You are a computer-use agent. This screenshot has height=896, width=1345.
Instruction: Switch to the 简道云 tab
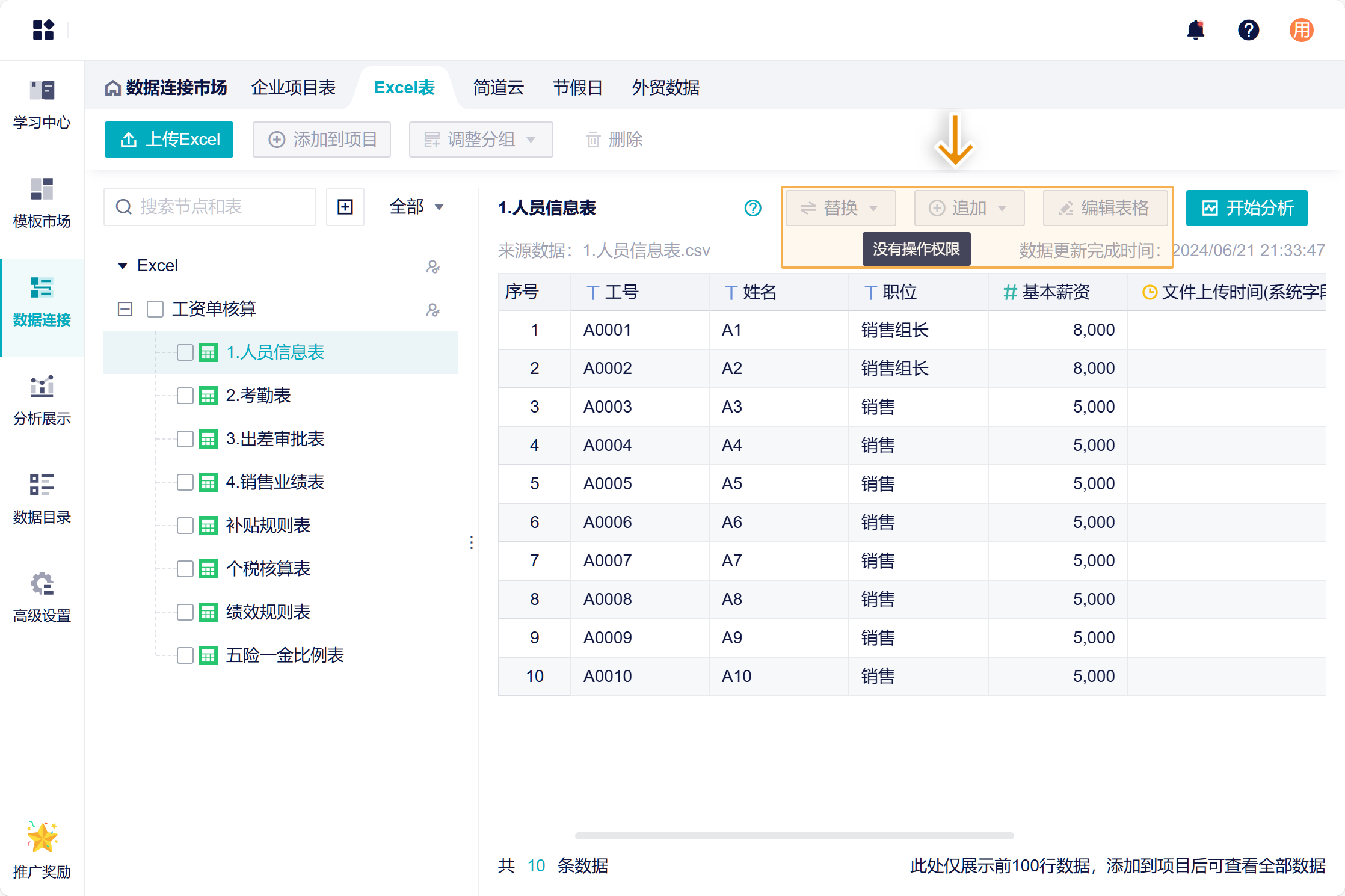[x=498, y=88]
